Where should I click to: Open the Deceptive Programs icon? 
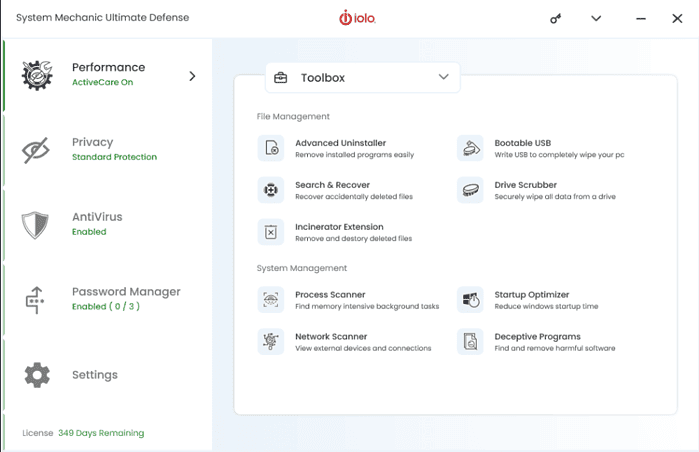pyautogui.click(x=470, y=342)
